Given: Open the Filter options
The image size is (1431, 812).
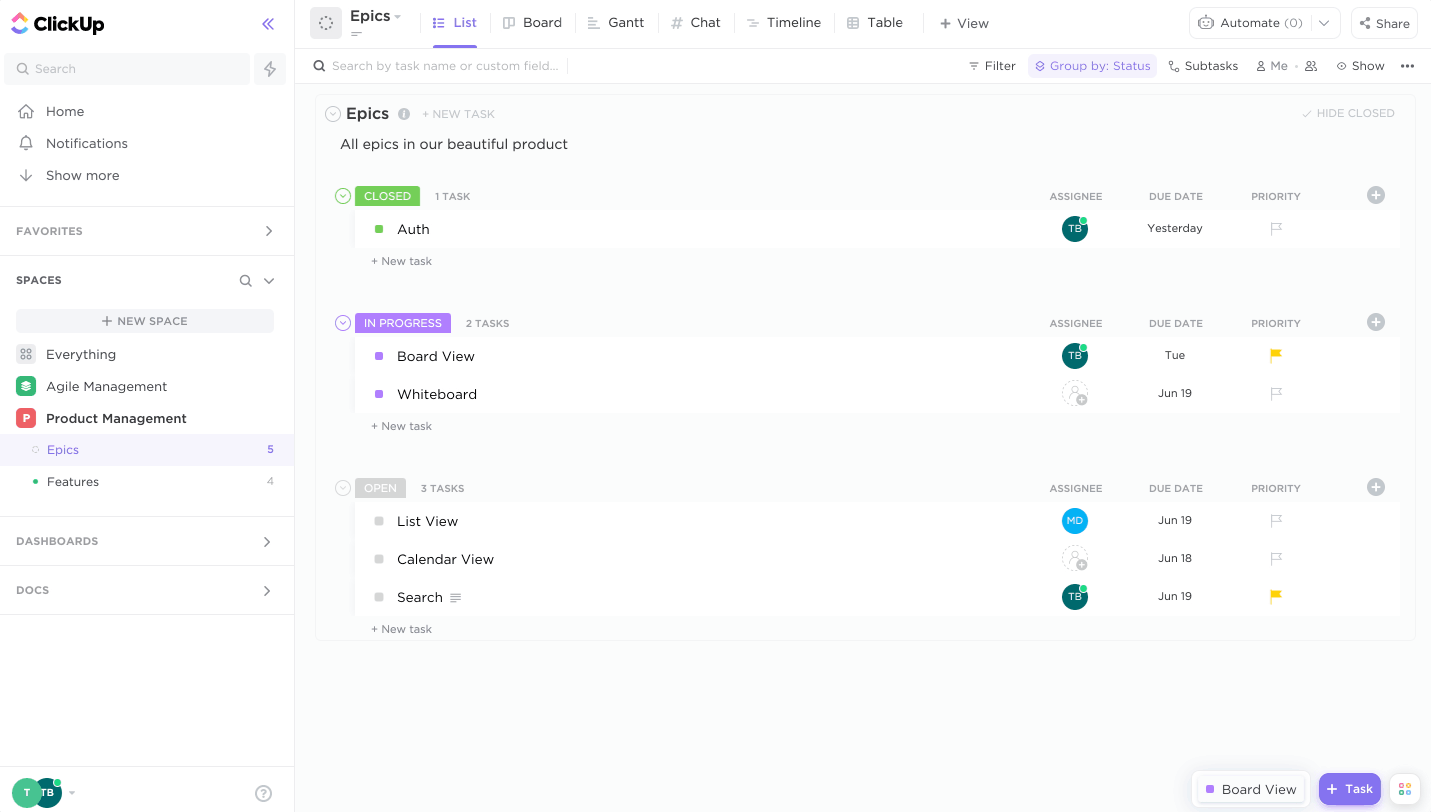Looking at the screenshot, I should click(x=990, y=65).
